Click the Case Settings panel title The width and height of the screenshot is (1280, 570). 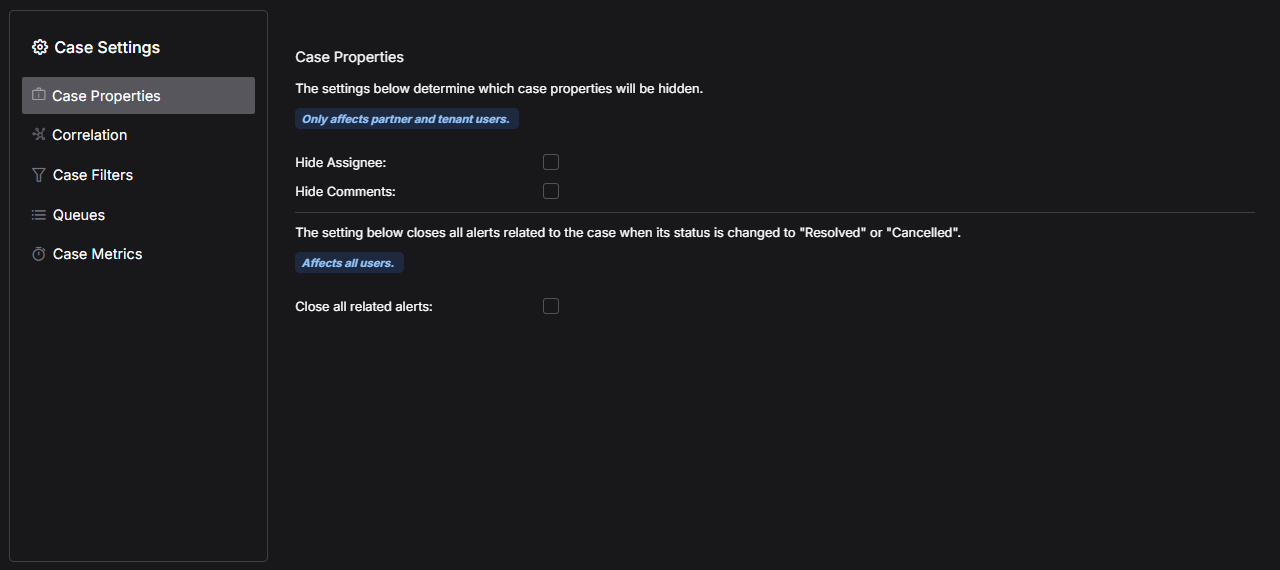pos(107,47)
